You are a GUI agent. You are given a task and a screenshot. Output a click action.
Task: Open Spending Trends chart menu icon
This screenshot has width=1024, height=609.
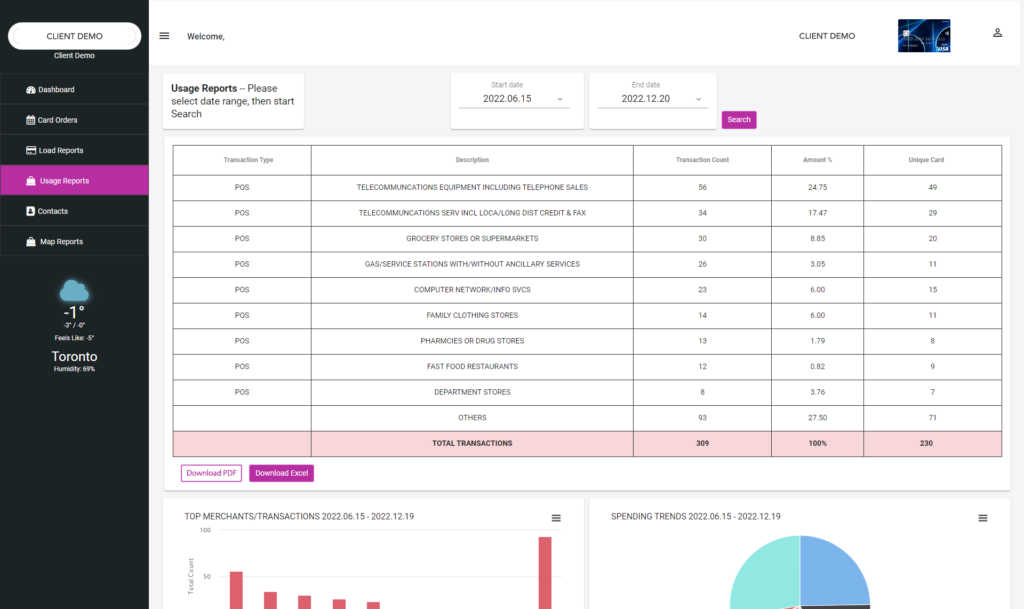(982, 518)
